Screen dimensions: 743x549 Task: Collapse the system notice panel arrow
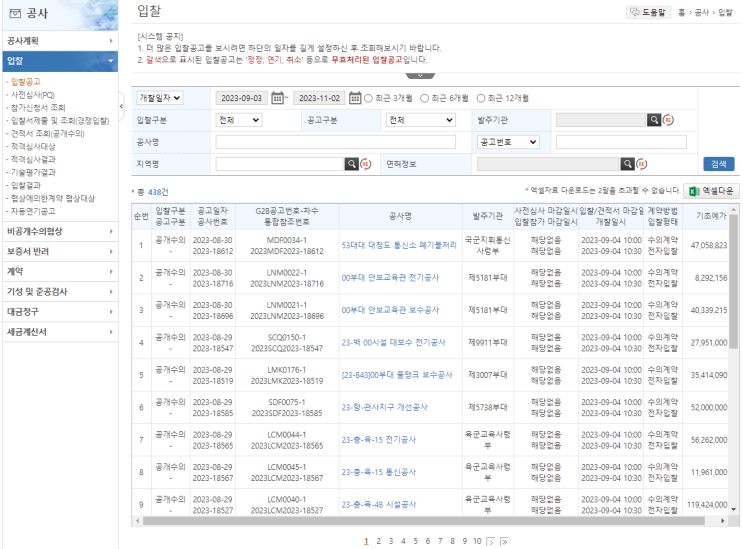pyautogui.click(x=420, y=76)
